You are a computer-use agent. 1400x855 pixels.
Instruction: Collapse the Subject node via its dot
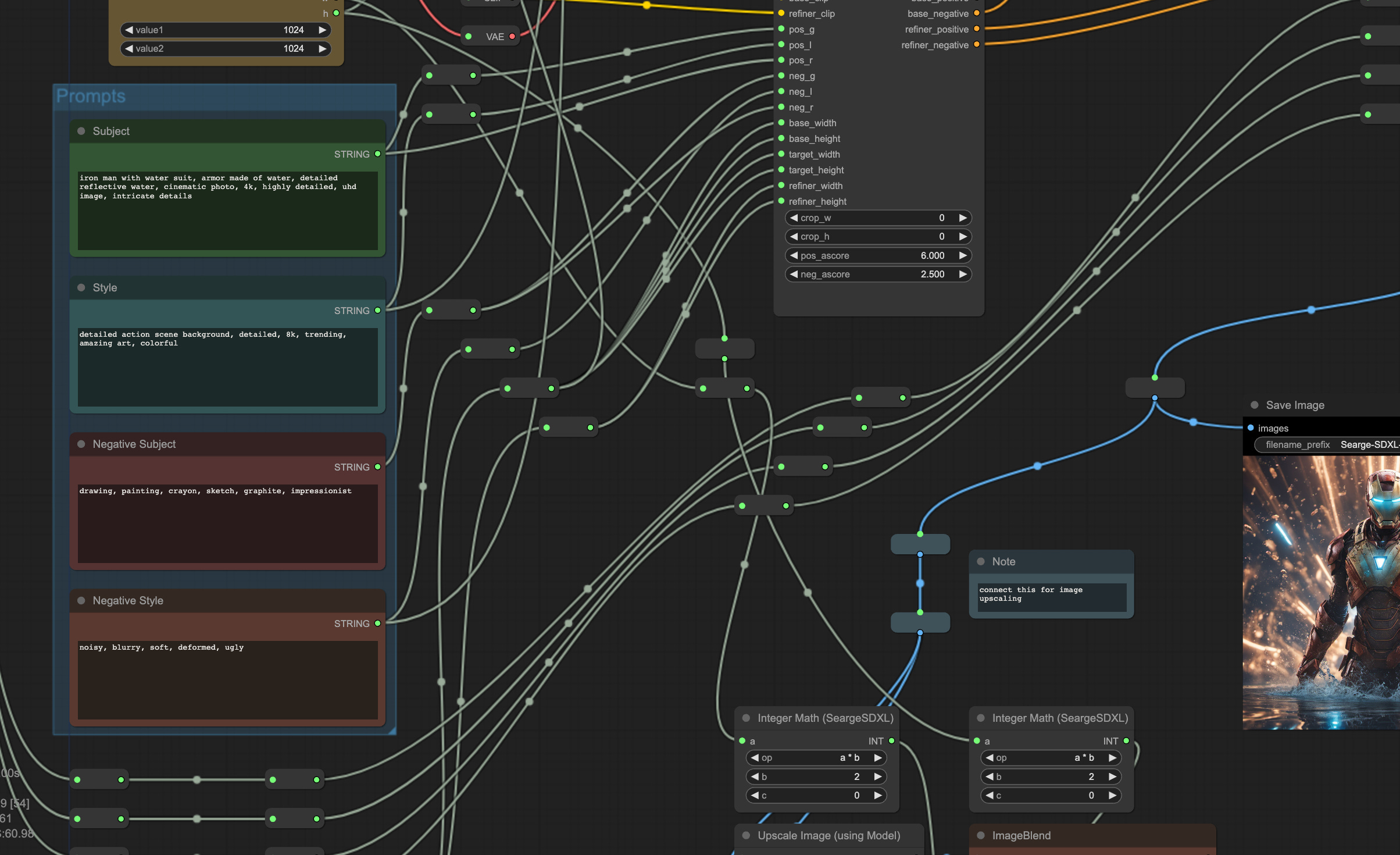(x=81, y=131)
